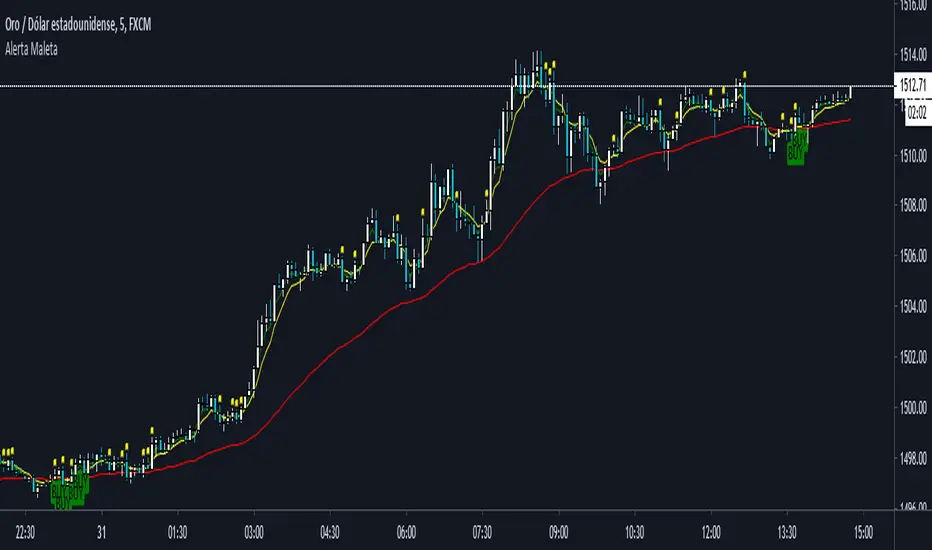This screenshot has height=550, width=932.
Task: Click the 1510.00 price axis label
Action: [x=910, y=155]
